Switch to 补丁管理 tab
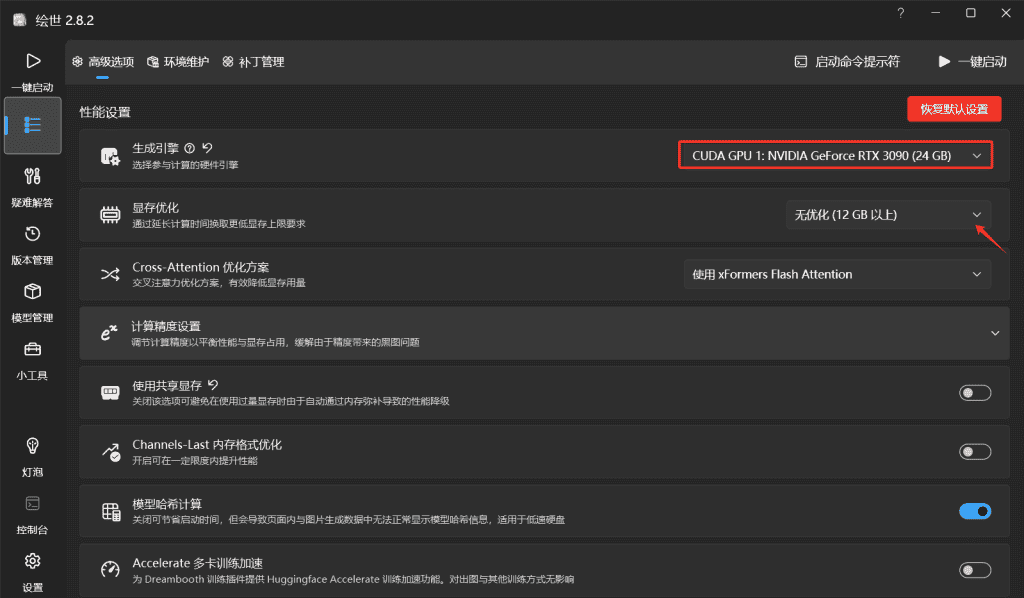Image resolution: width=1024 pixels, height=598 pixels. 253,62
